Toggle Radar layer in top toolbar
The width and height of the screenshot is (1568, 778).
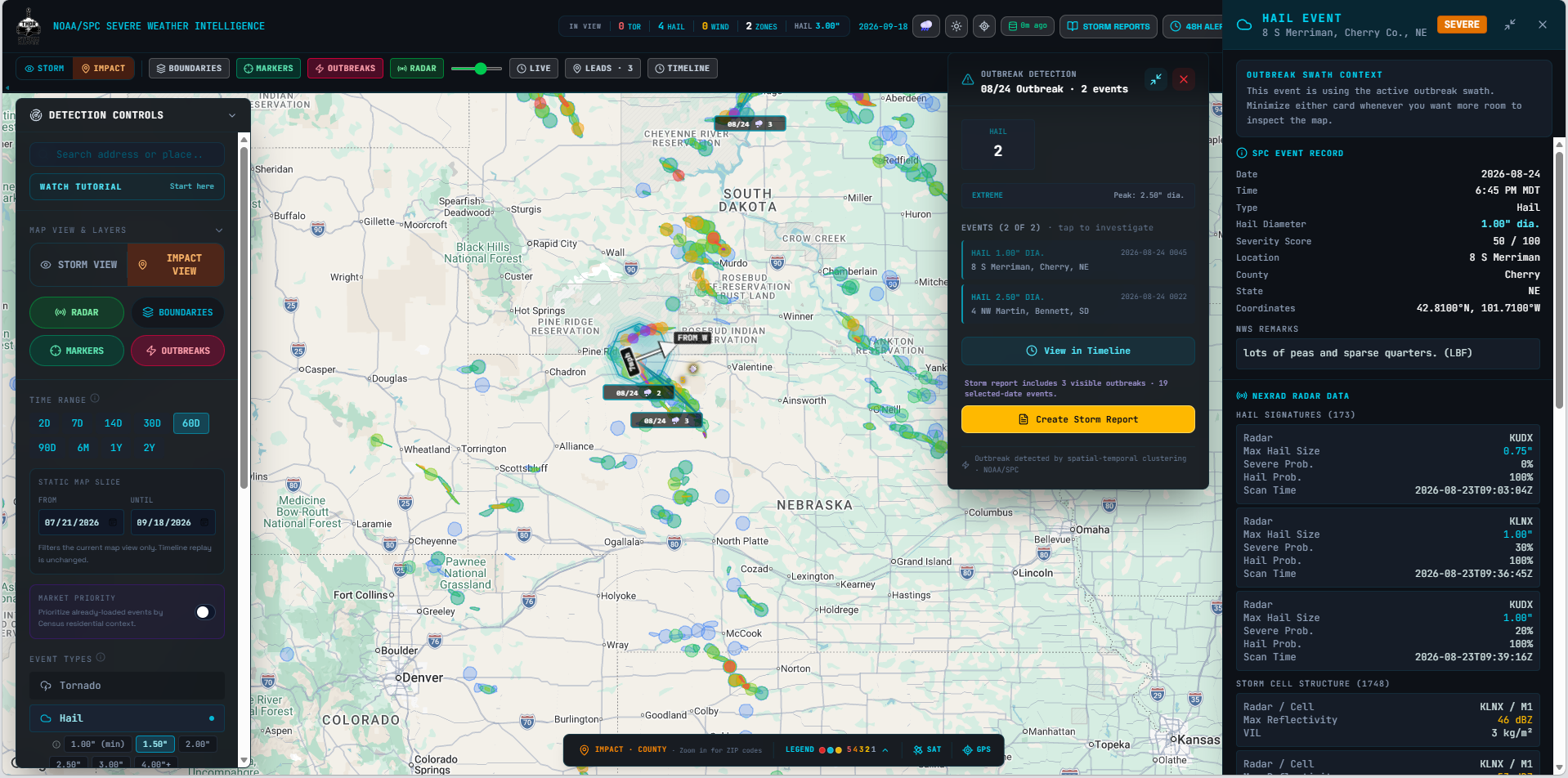417,69
